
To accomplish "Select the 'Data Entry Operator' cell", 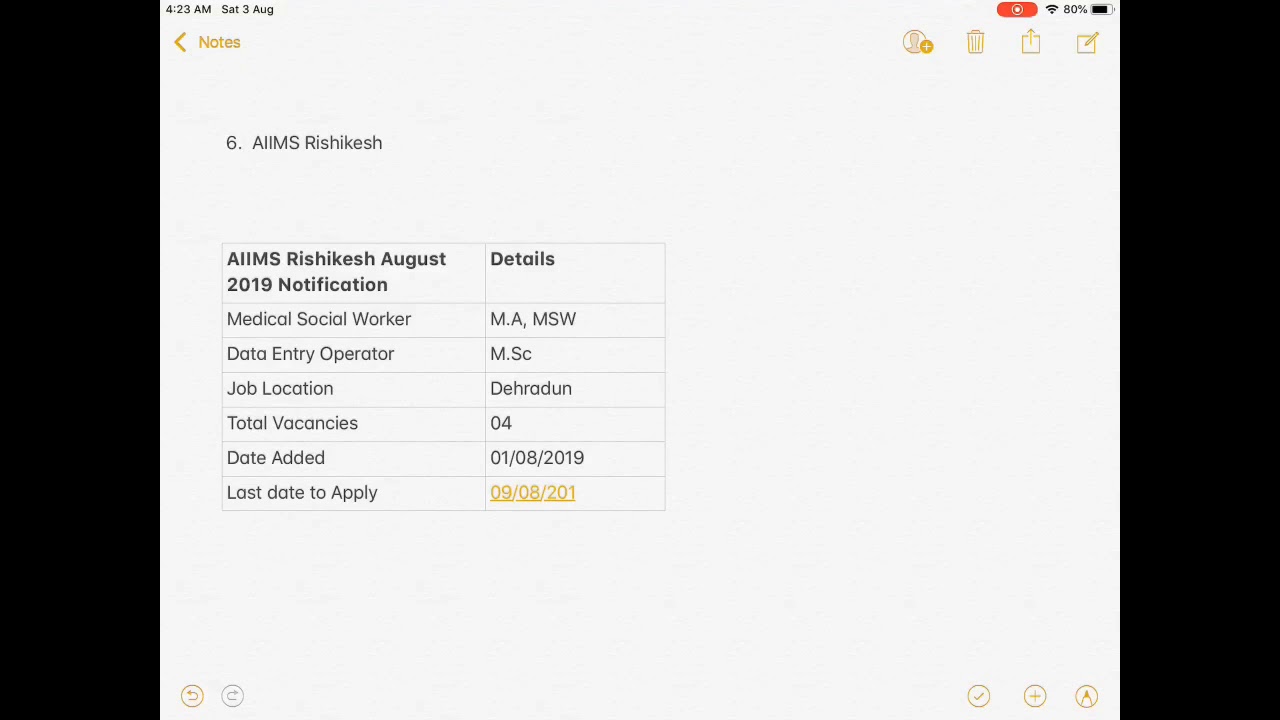I will (x=354, y=354).
